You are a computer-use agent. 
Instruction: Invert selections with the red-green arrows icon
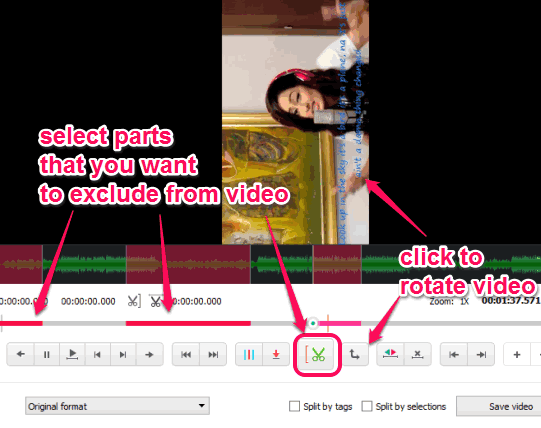pos(390,354)
